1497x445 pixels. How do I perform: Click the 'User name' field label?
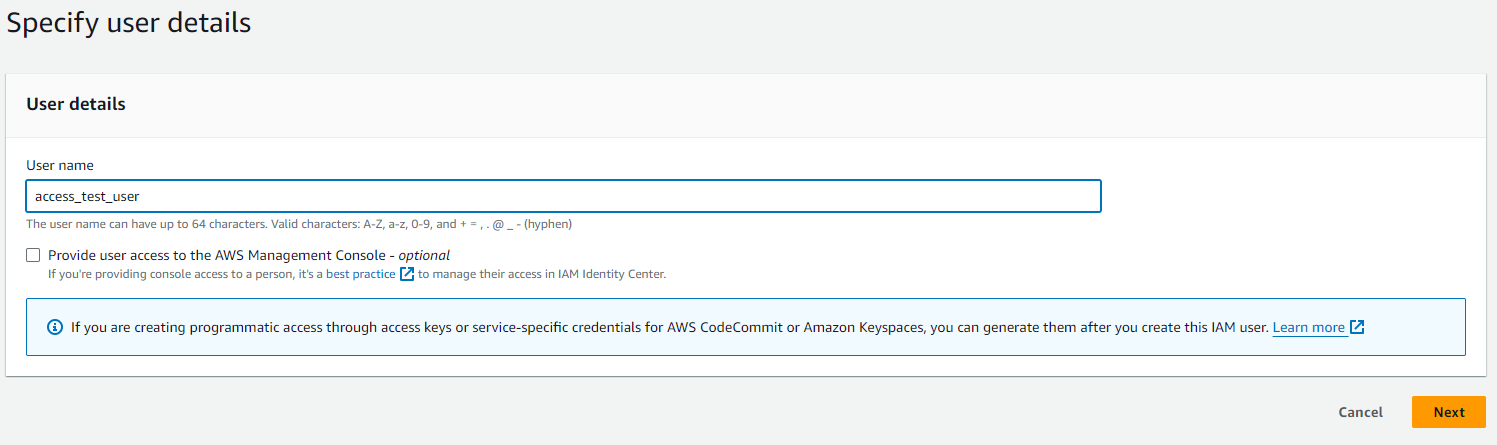[60, 165]
